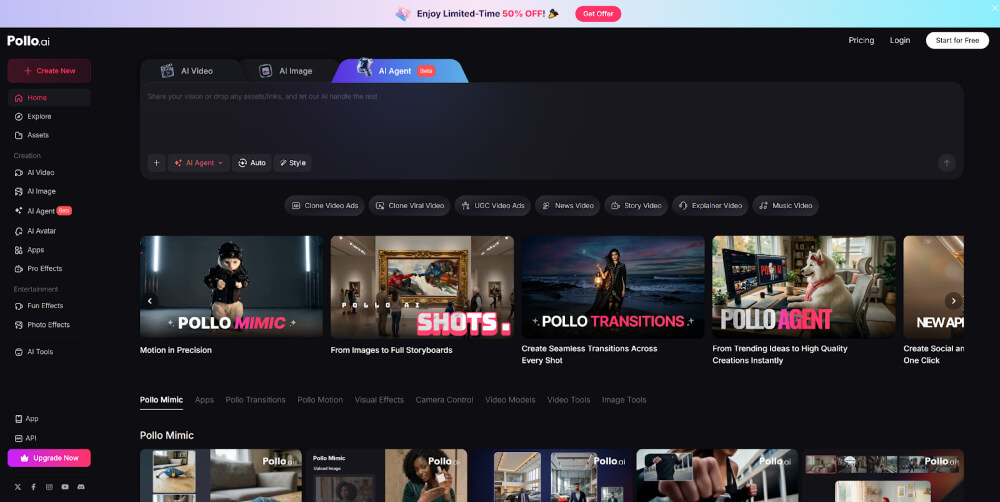
Task: Select the Pollo Transitions category tab
Action: 255,400
